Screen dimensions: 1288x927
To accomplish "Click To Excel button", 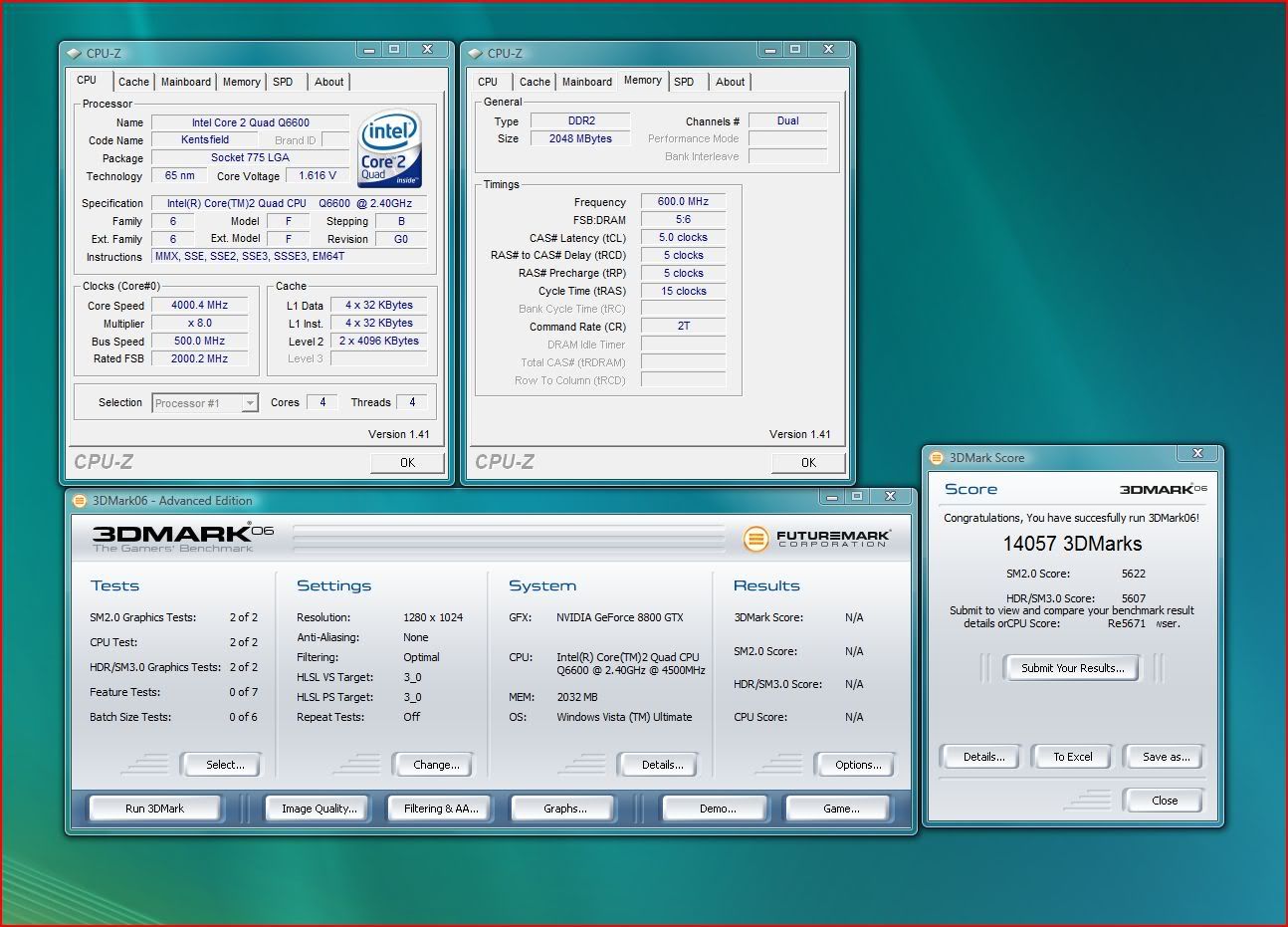I will 1073,757.
